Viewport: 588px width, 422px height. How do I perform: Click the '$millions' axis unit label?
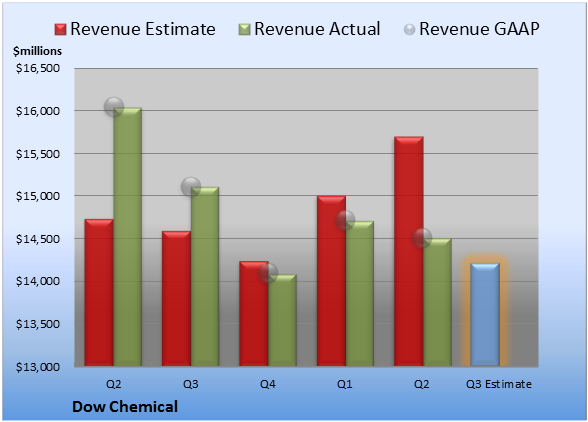(x=38, y=51)
